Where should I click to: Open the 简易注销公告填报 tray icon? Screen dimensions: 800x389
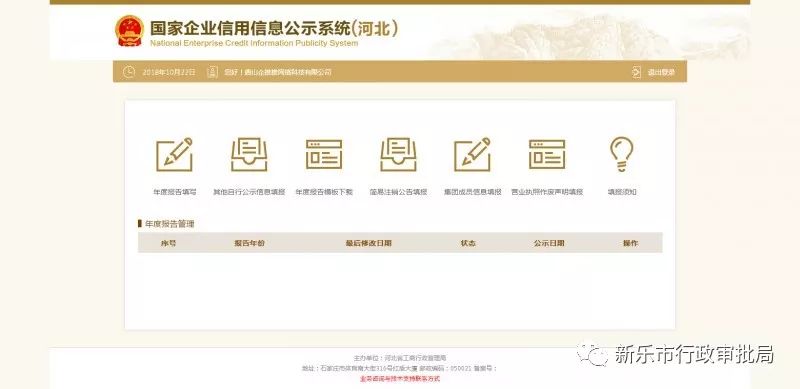pyautogui.click(x=398, y=154)
